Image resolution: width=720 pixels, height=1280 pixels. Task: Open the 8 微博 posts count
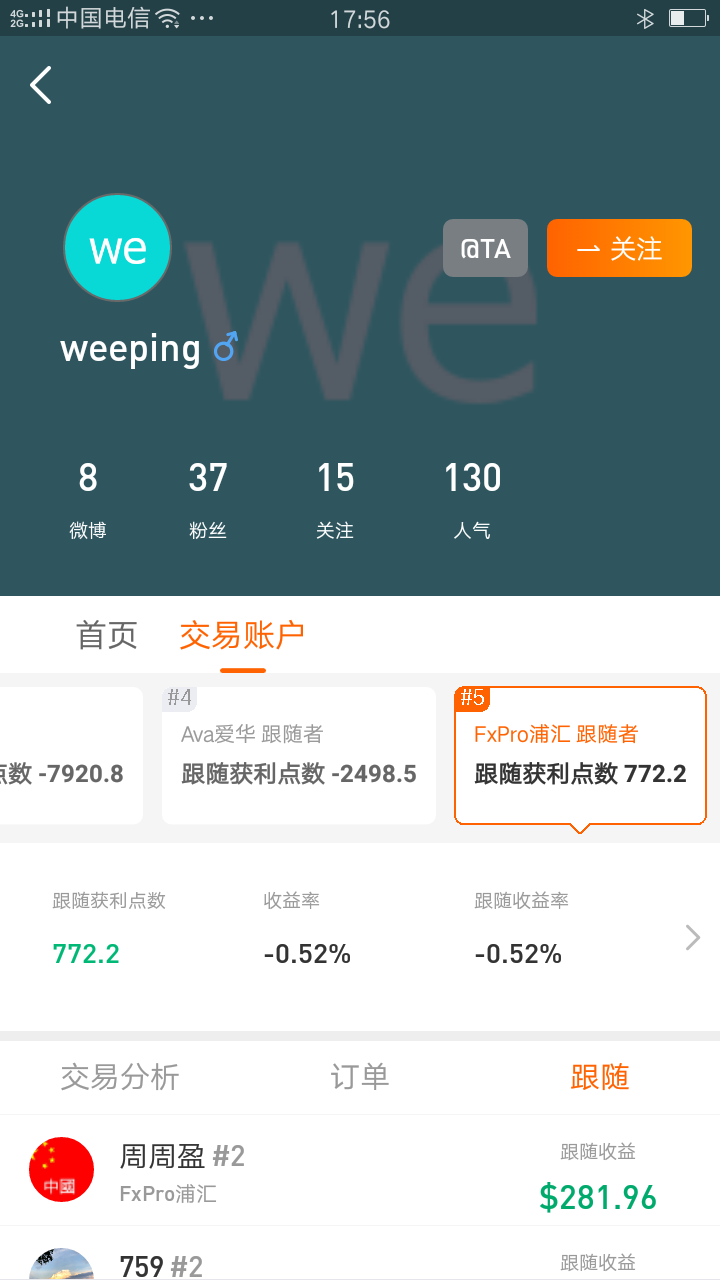point(88,499)
